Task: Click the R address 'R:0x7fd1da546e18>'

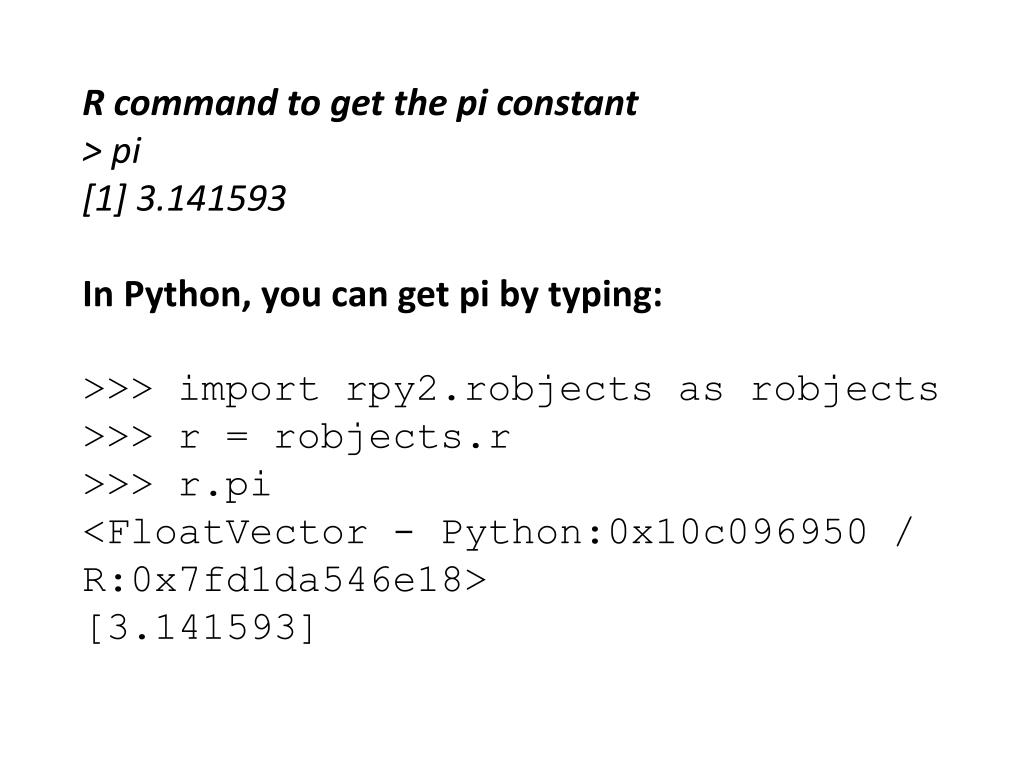Action: point(285,580)
